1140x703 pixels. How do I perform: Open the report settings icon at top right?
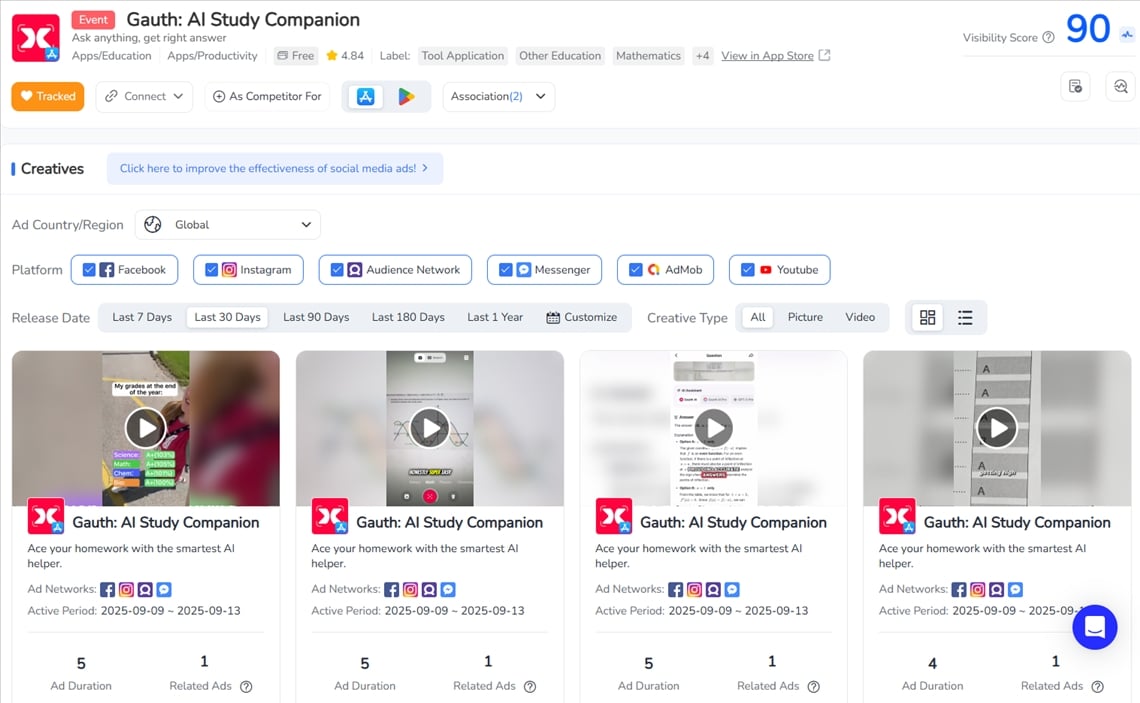coord(1075,87)
